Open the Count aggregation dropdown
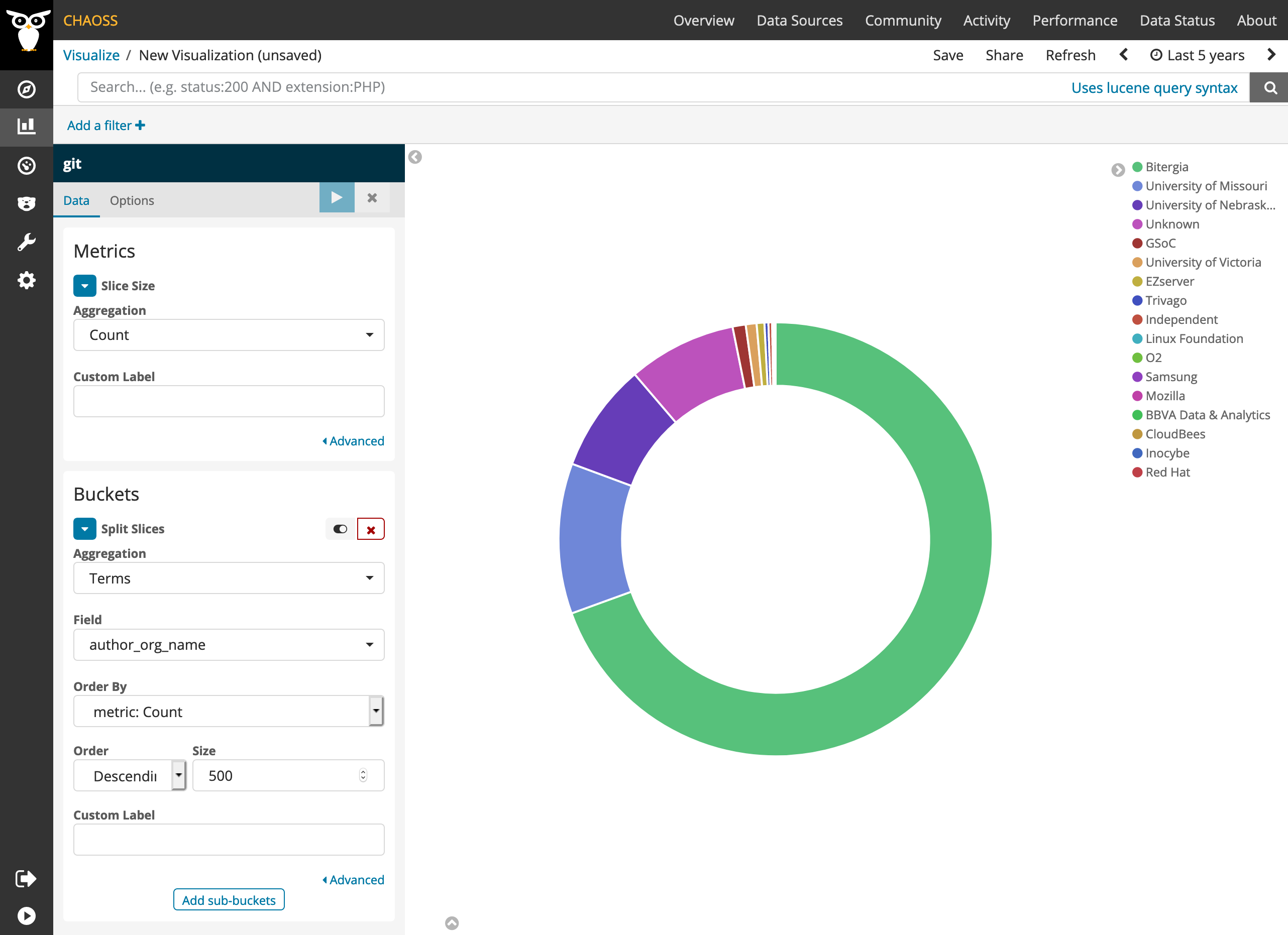The width and height of the screenshot is (1288, 935). click(229, 335)
